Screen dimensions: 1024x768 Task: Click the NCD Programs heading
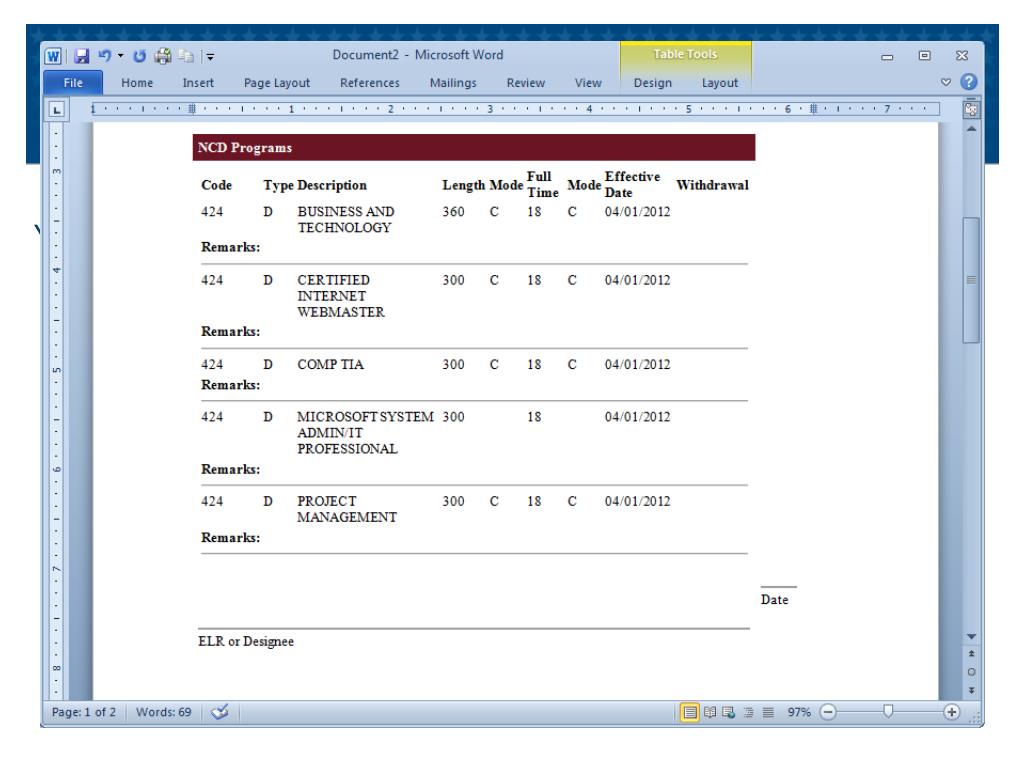click(245, 148)
